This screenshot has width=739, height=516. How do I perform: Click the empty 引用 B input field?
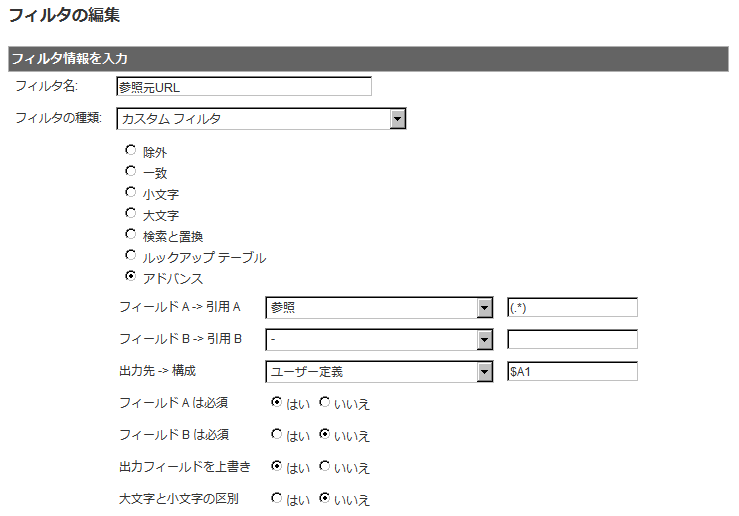[x=572, y=339]
